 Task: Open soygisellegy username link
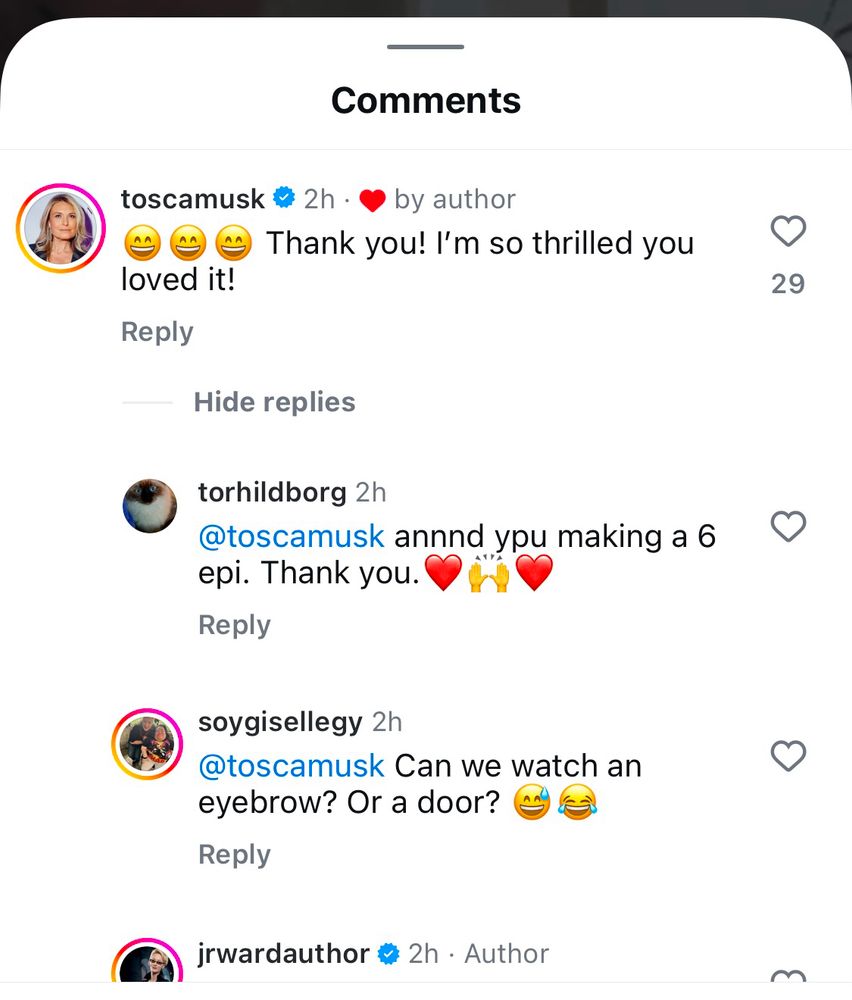pos(280,722)
